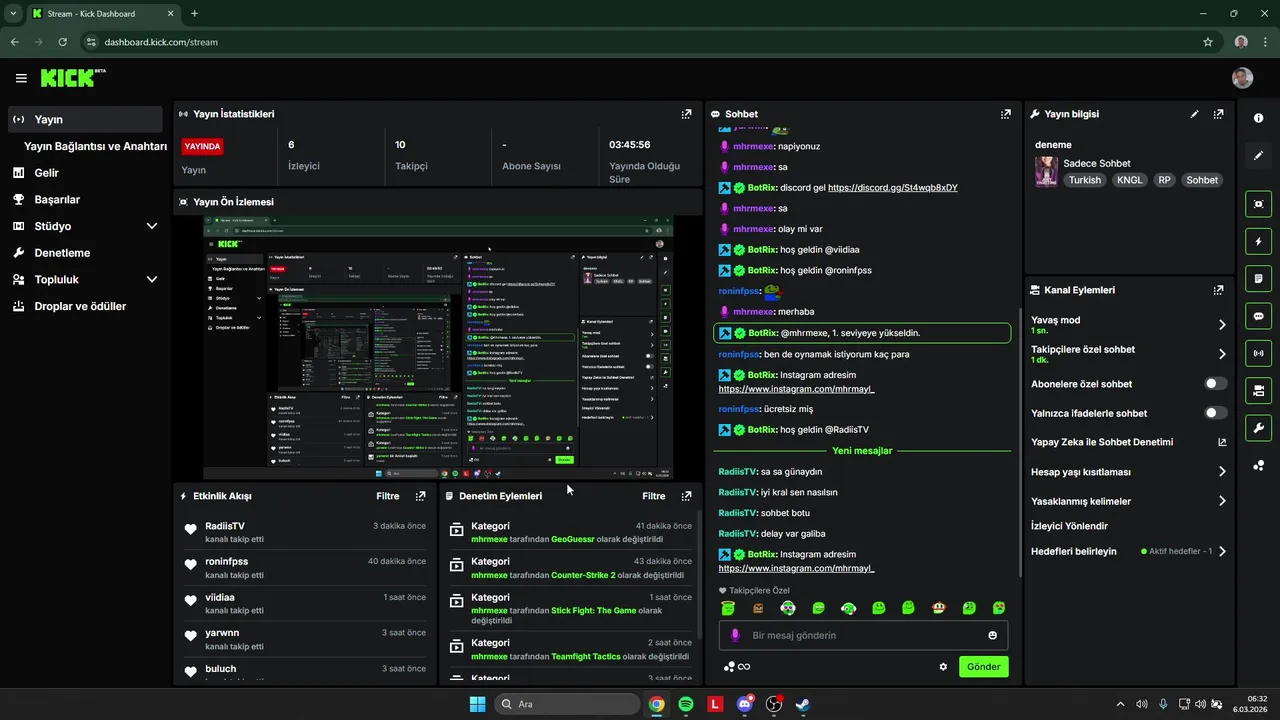Click the three-dots icon in right sidebar
The height and width of the screenshot is (720, 1280).
pos(1258,465)
